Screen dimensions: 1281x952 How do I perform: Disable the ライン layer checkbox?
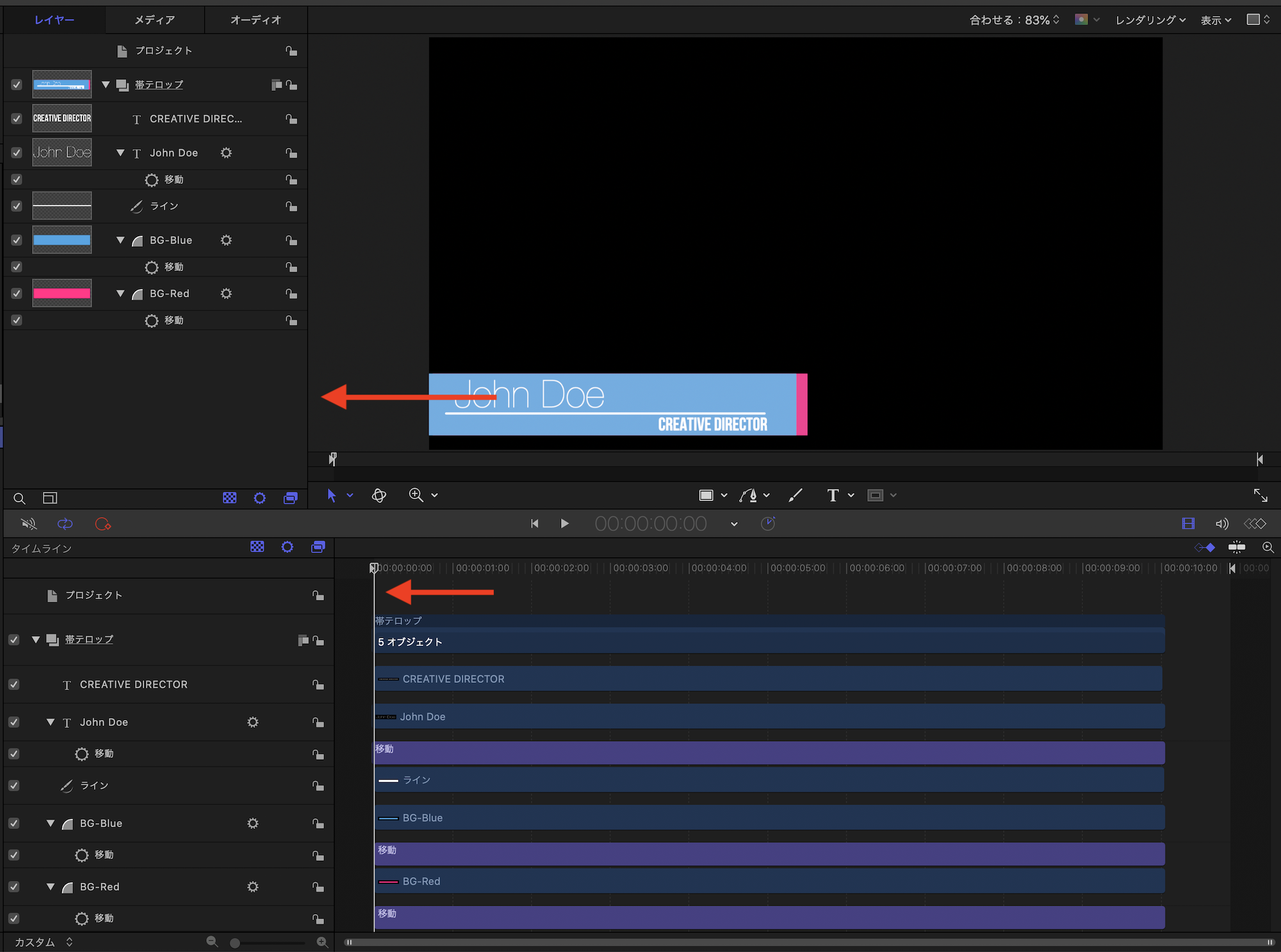17,206
